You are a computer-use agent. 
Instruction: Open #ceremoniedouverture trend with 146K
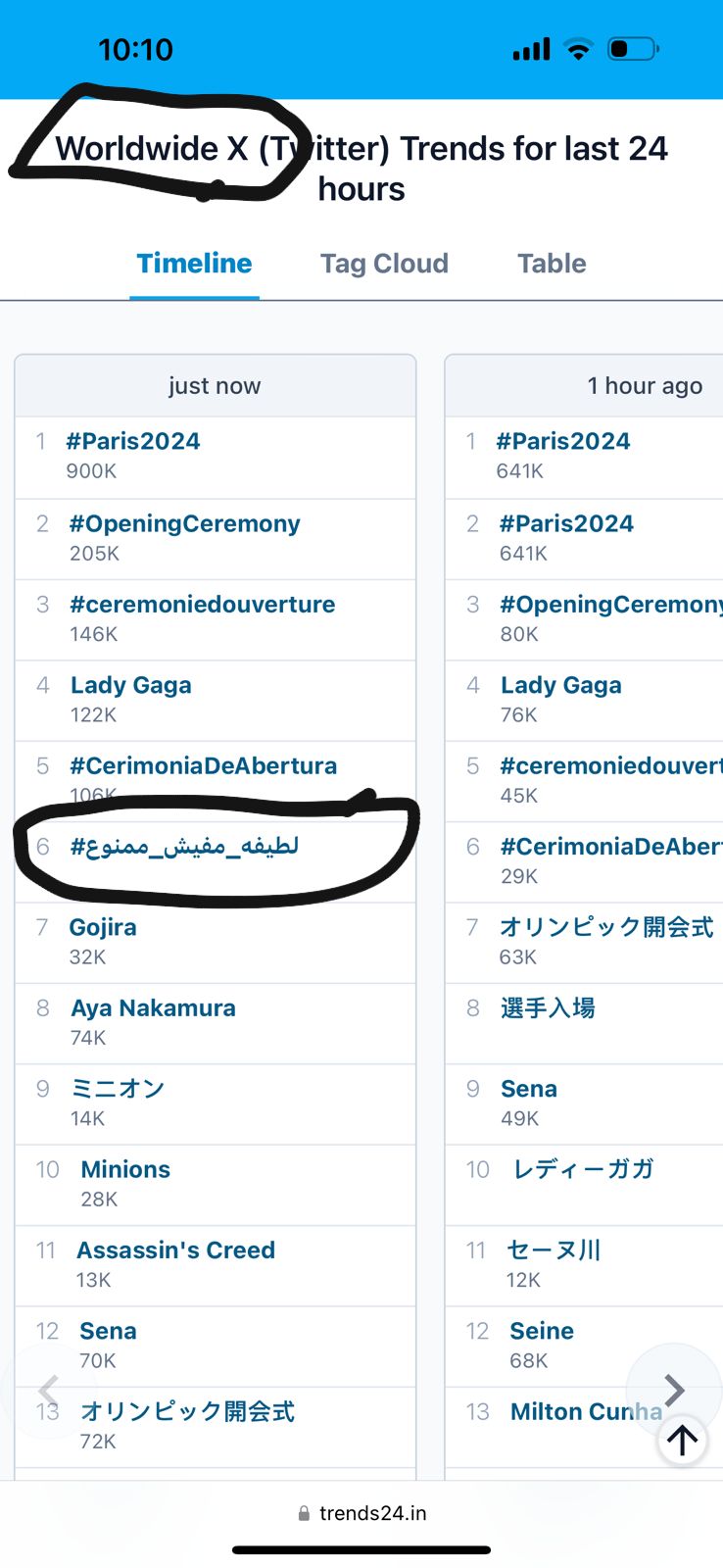pyautogui.click(x=203, y=605)
